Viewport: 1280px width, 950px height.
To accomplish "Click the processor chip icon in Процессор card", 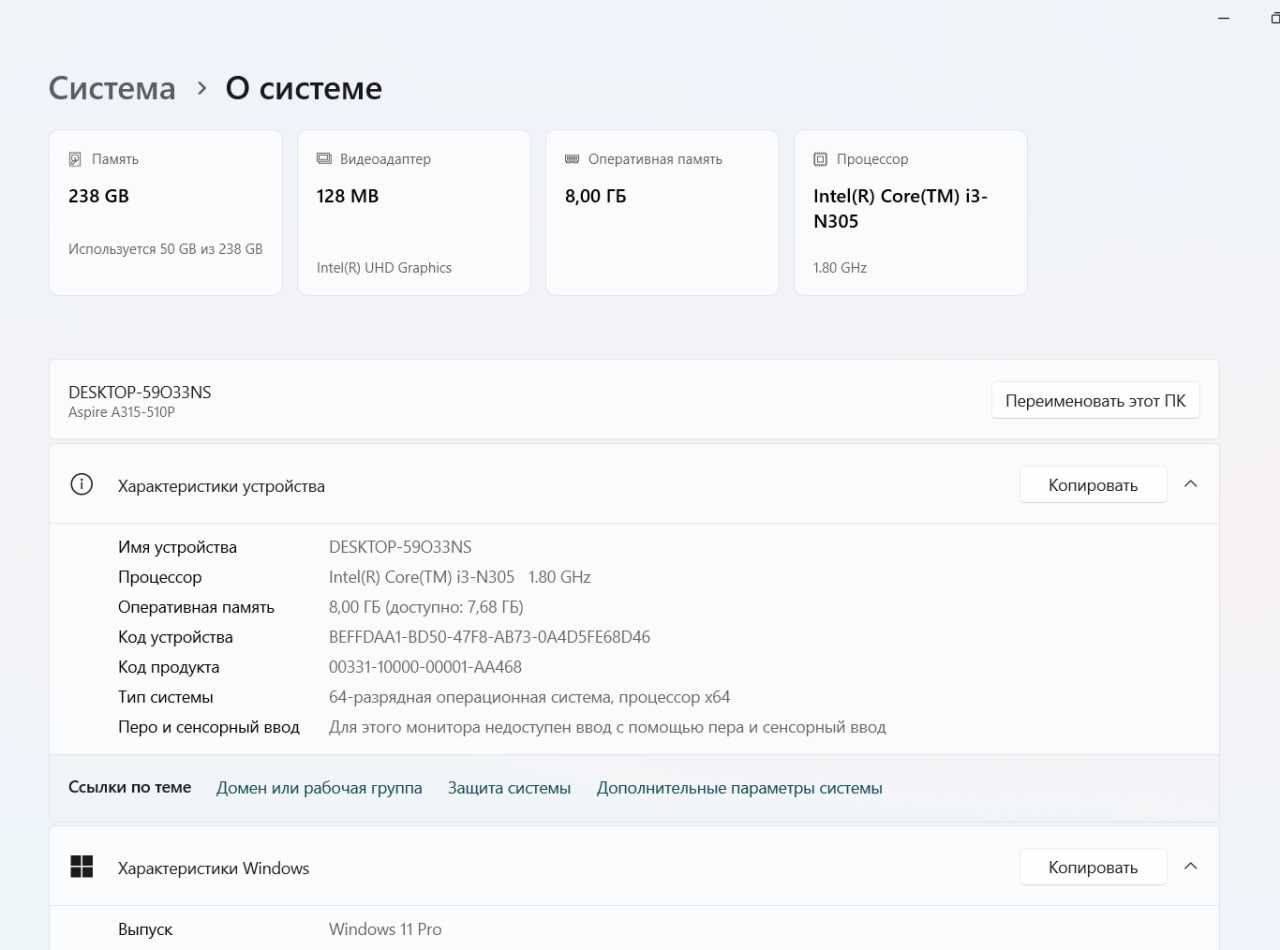I will coord(820,159).
